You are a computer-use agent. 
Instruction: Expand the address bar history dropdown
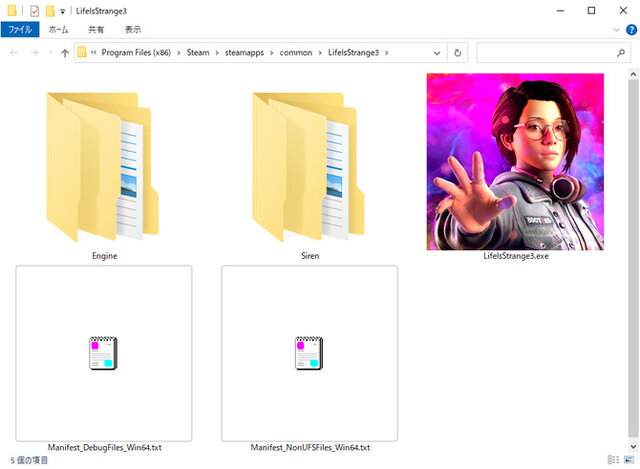click(436, 53)
